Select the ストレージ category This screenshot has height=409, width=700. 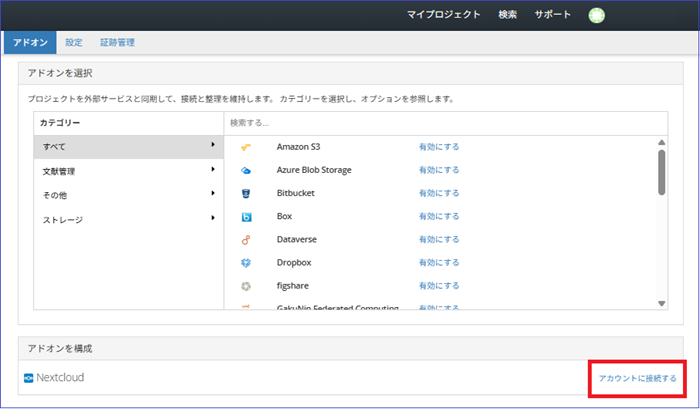pyautogui.click(x=129, y=219)
